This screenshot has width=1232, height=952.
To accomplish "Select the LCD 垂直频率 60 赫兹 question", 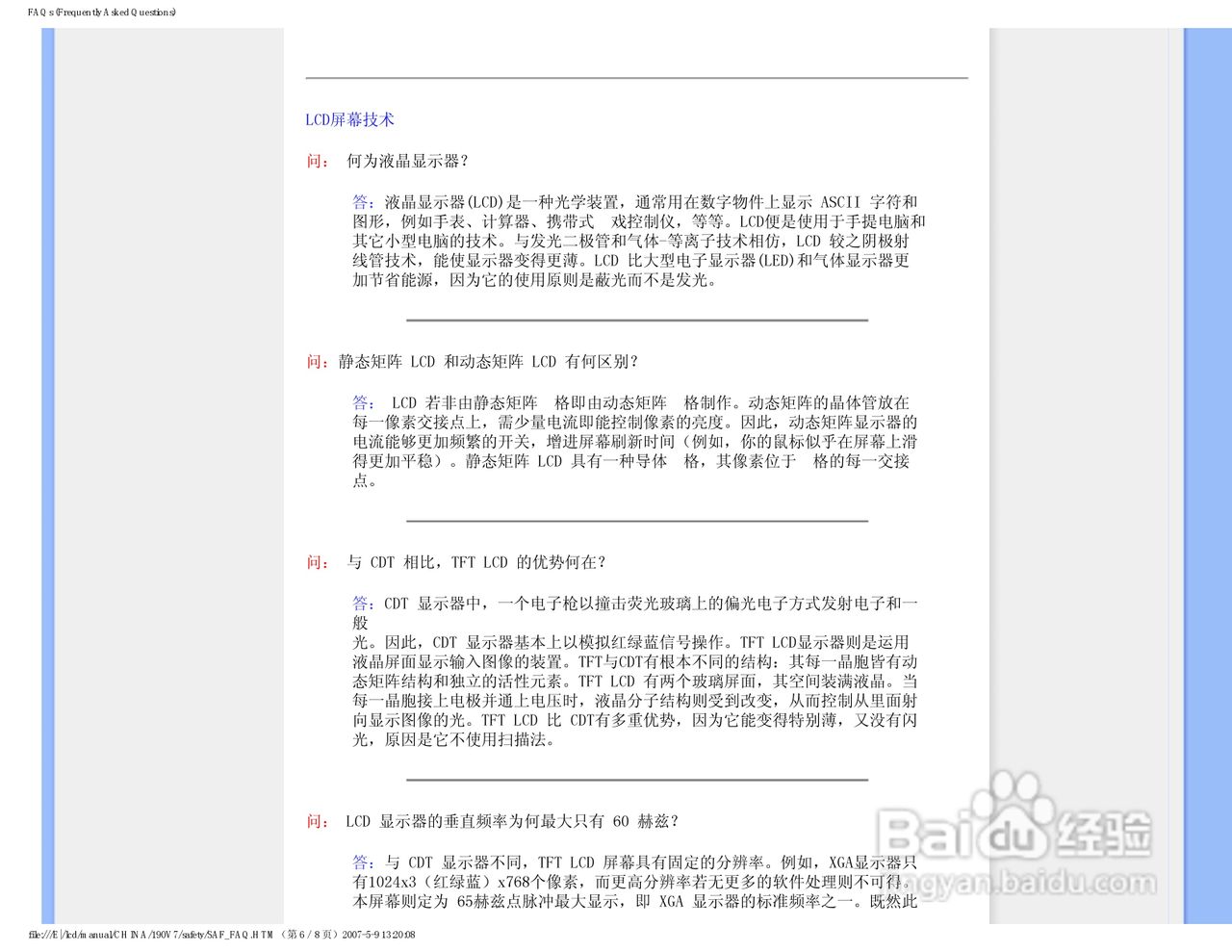I will pyautogui.click(x=510, y=819).
